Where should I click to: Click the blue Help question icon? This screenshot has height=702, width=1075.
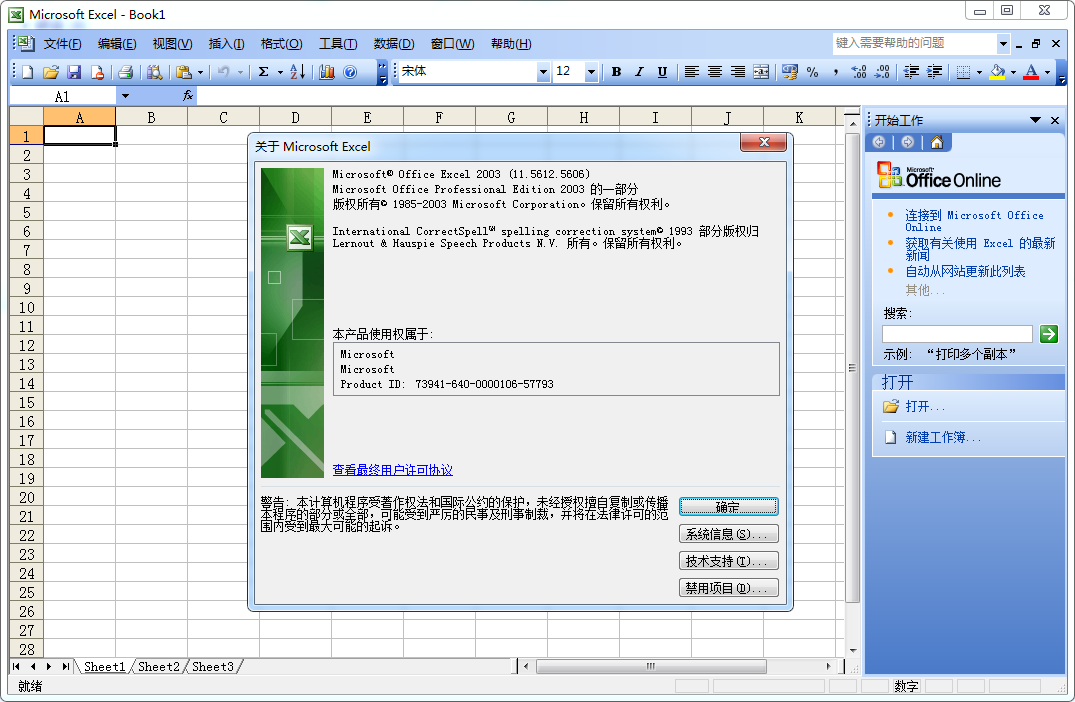click(350, 72)
